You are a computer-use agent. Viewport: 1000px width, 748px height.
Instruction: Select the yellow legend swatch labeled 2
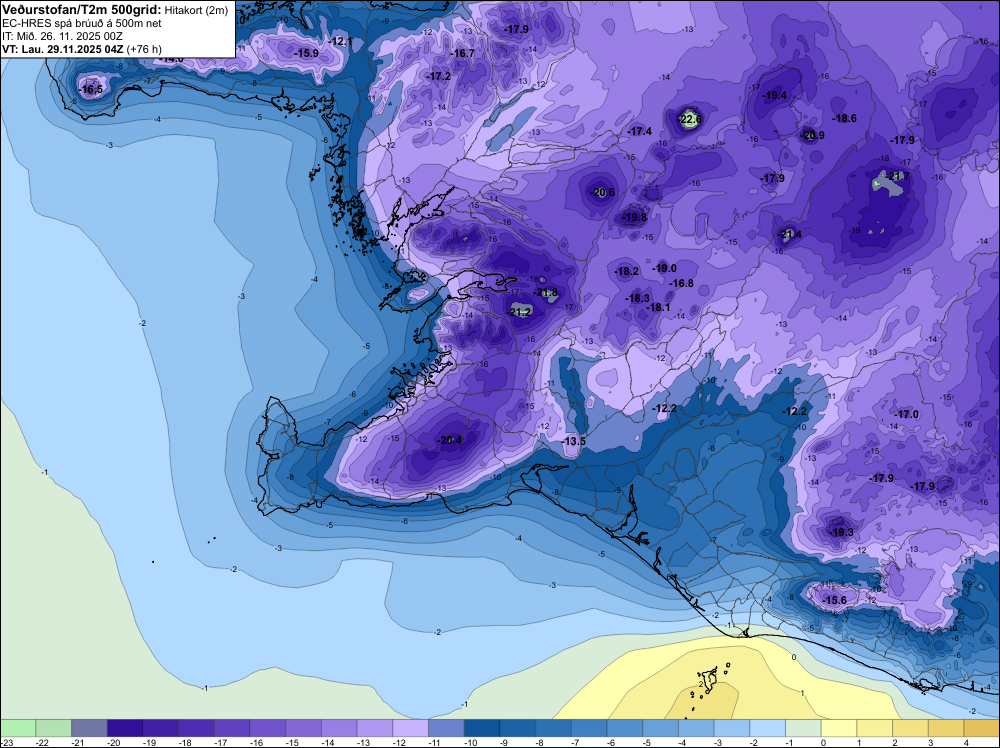click(x=911, y=728)
